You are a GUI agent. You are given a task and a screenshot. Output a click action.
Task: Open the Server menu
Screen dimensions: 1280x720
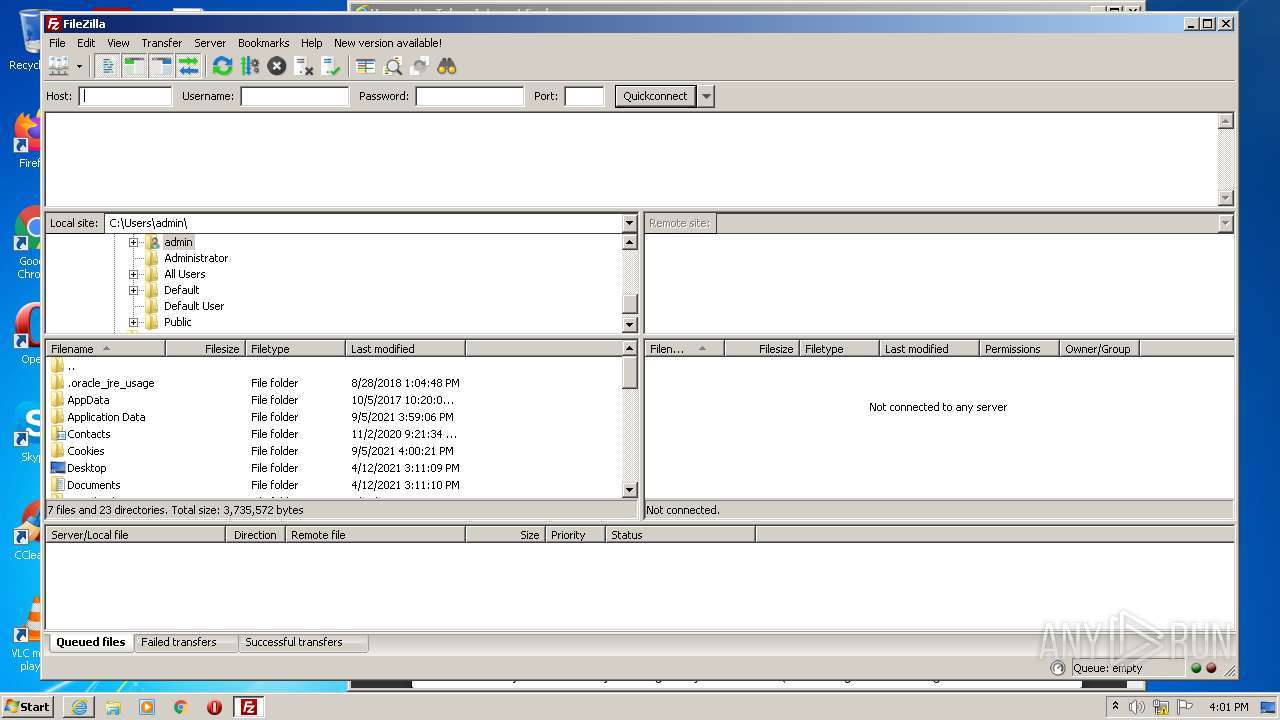click(x=210, y=43)
